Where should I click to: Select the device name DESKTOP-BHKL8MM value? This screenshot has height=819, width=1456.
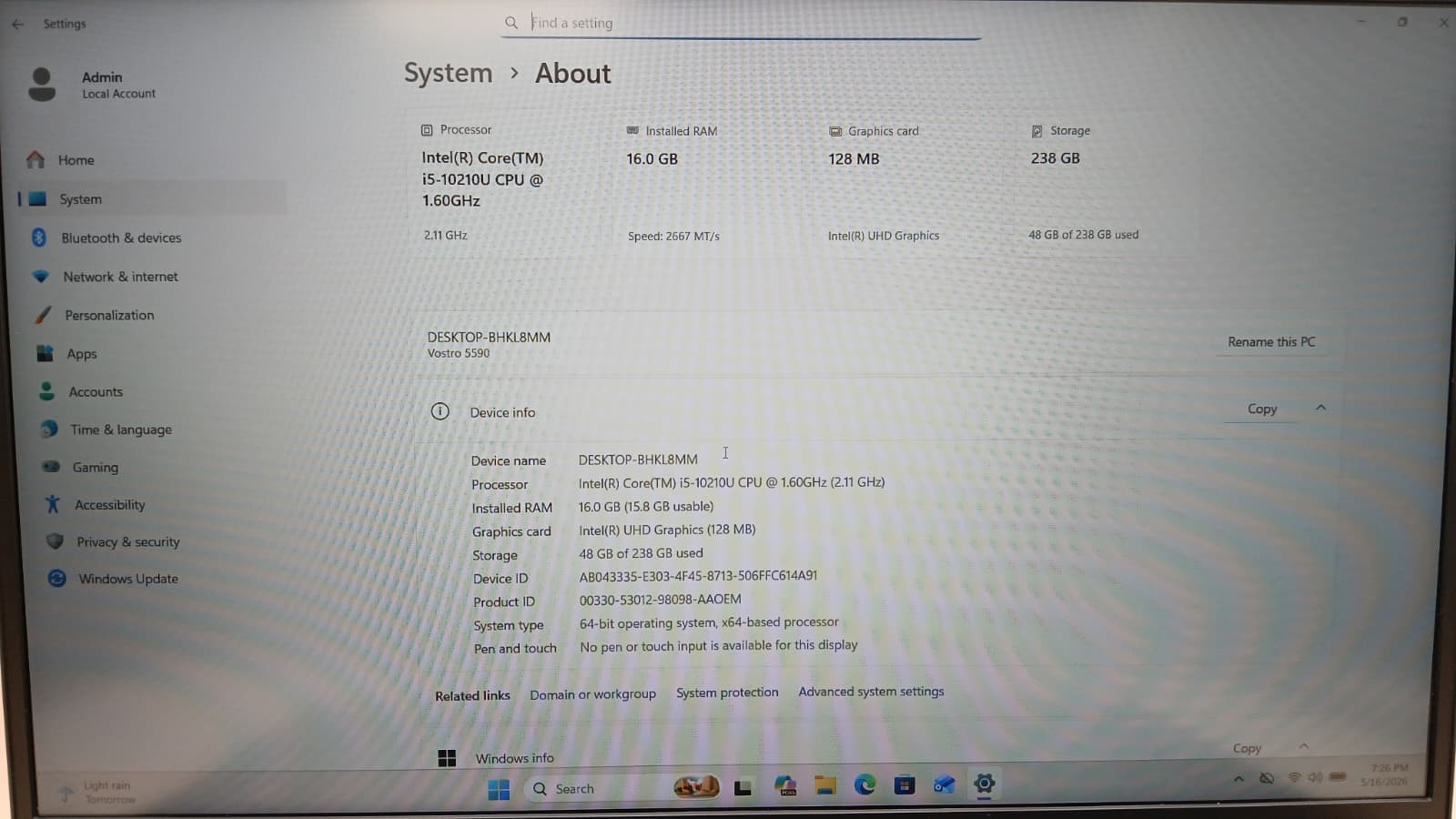click(x=638, y=460)
